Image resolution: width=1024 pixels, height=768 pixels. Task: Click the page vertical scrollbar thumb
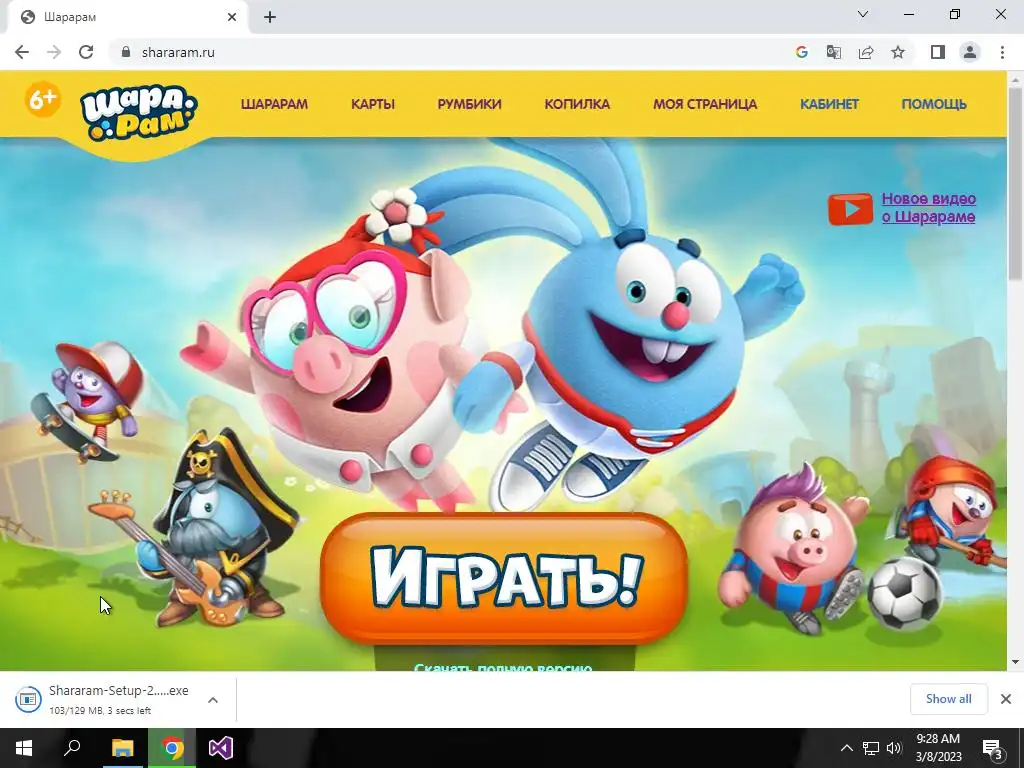tap(1016, 183)
